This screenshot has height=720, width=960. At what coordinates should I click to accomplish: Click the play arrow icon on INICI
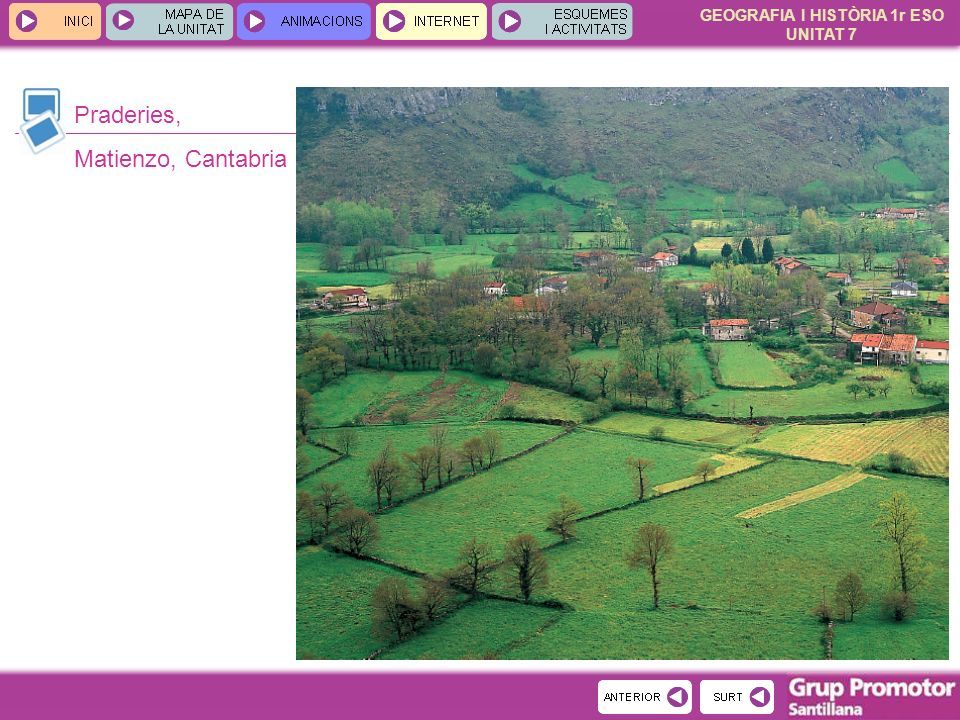[26, 21]
